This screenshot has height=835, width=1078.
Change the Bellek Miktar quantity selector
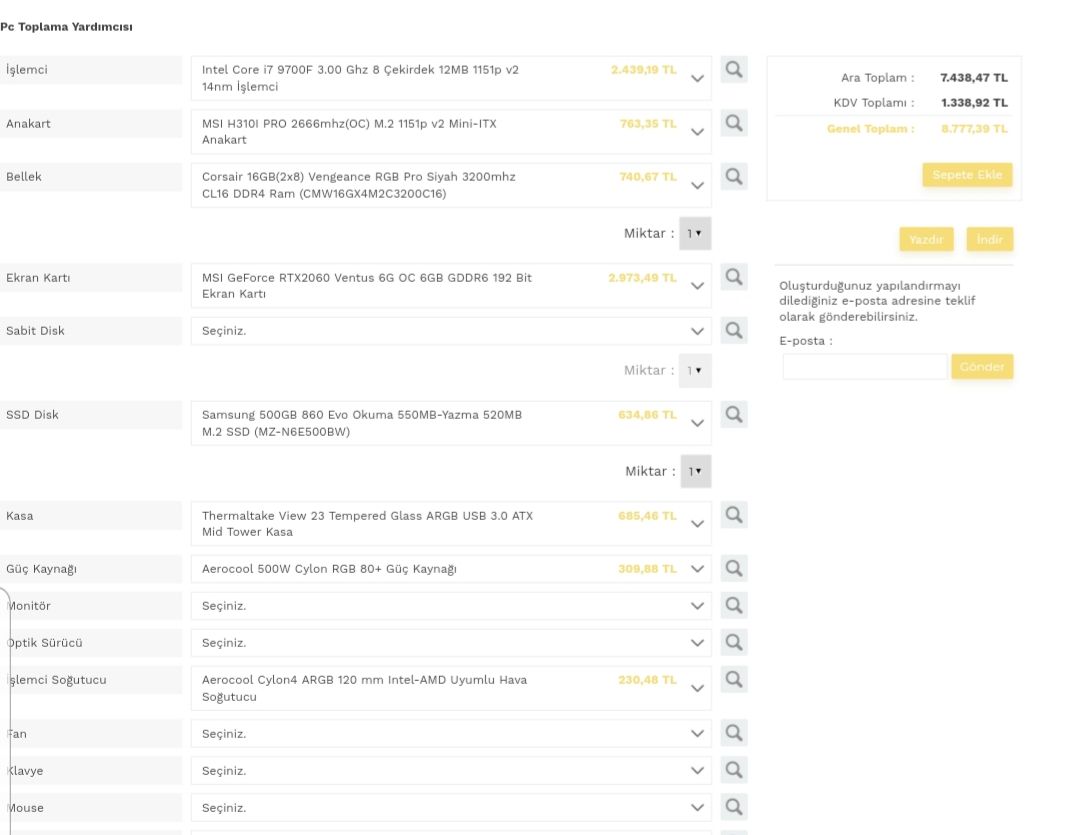point(695,234)
